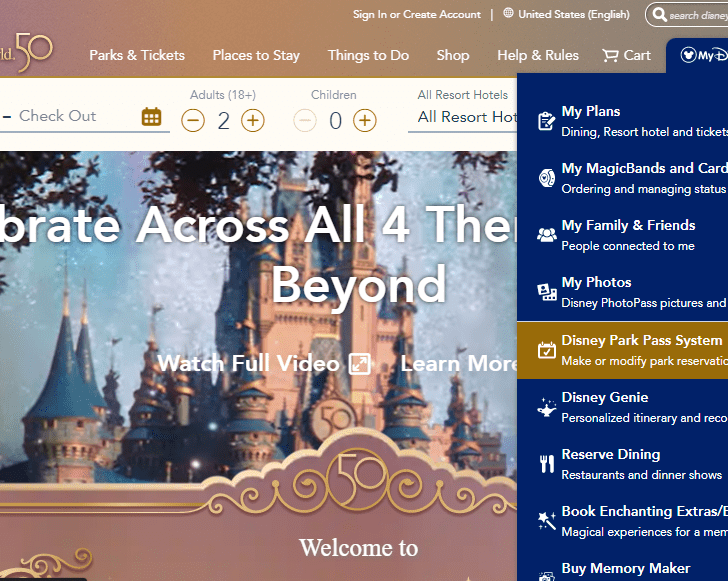This screenshot has width=728, height=581.
Task: Open Reserve Dining menu entry
Action: tap(622, 464)
